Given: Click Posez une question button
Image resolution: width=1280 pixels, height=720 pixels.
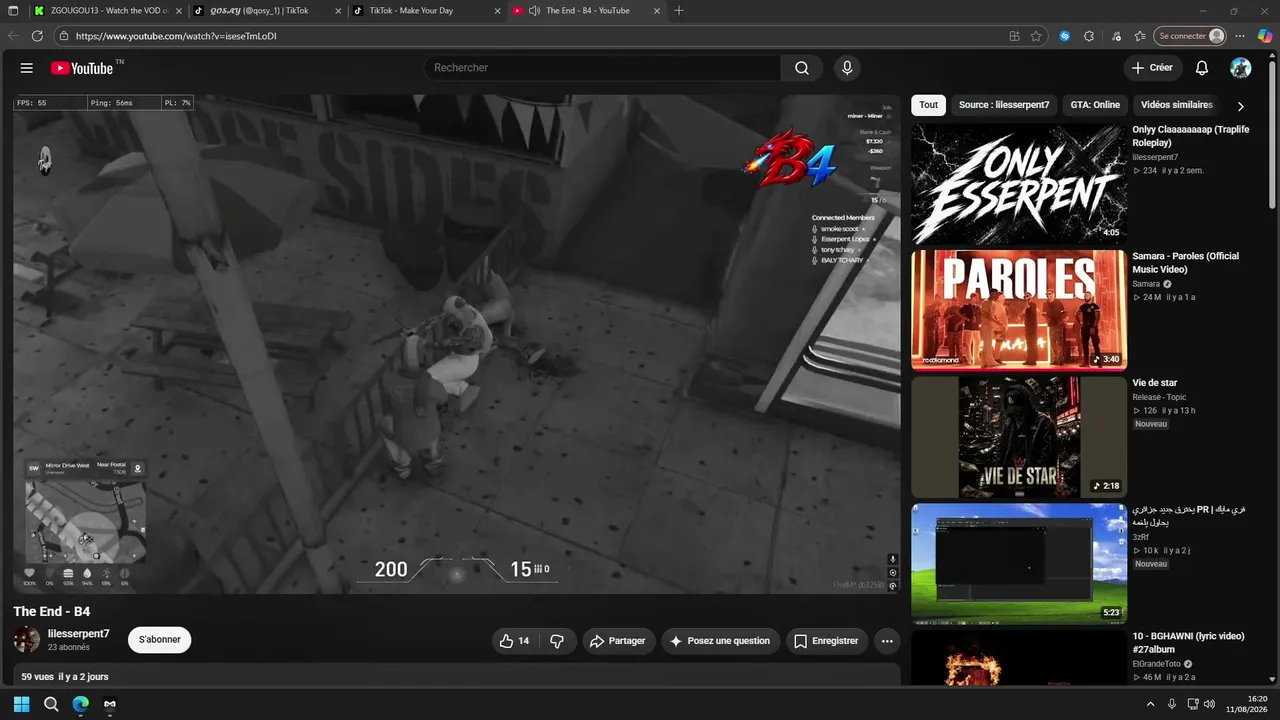Looking at the screenshot, I should coord(720,641).
